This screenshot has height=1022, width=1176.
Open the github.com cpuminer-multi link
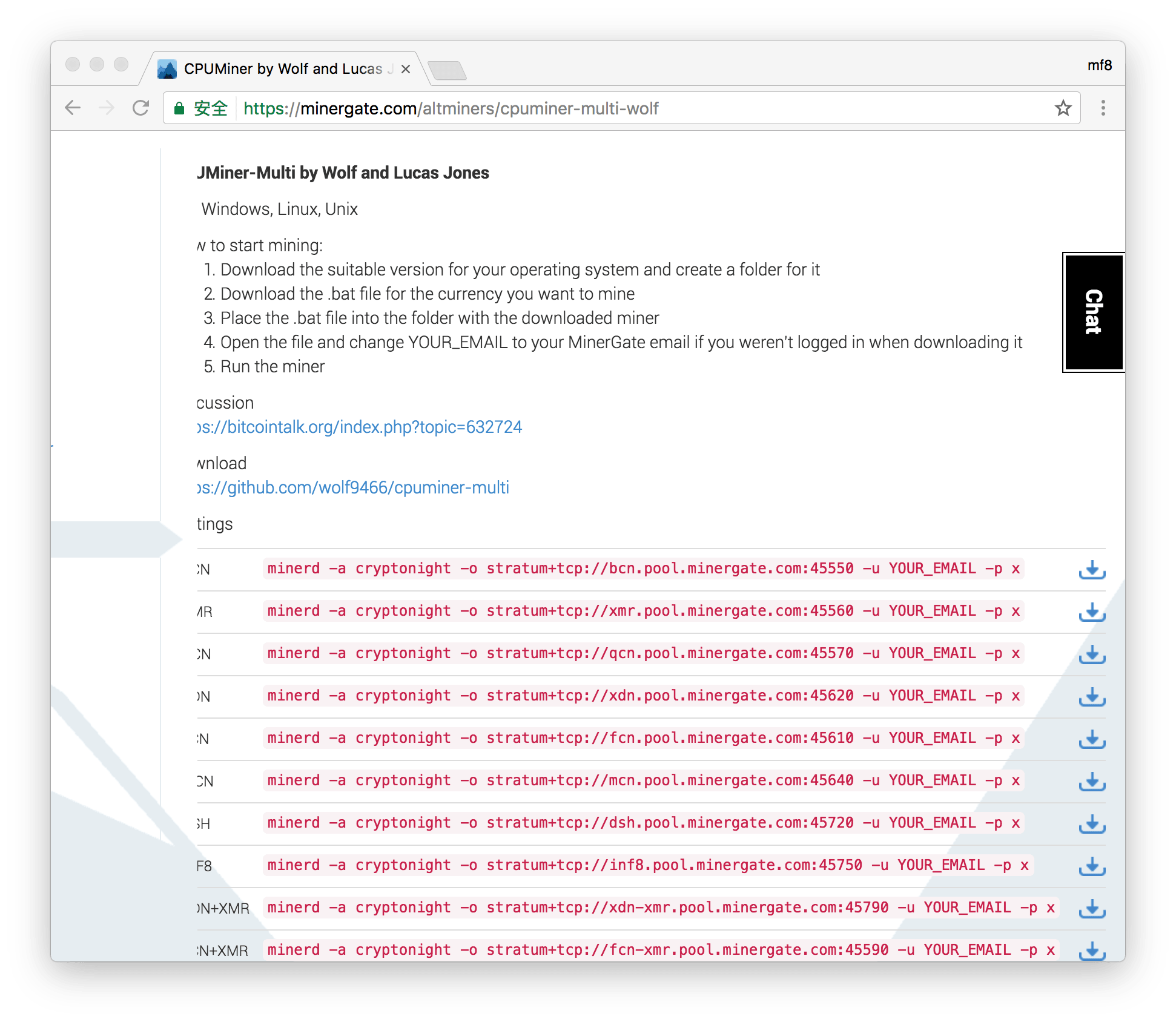[353, 487]
